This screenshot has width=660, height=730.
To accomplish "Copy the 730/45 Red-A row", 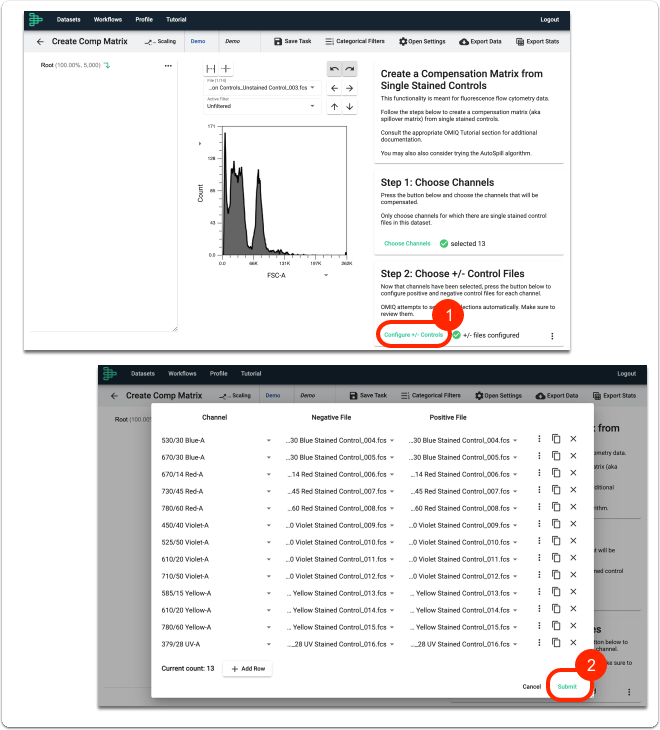I will [x=556, y=490].
